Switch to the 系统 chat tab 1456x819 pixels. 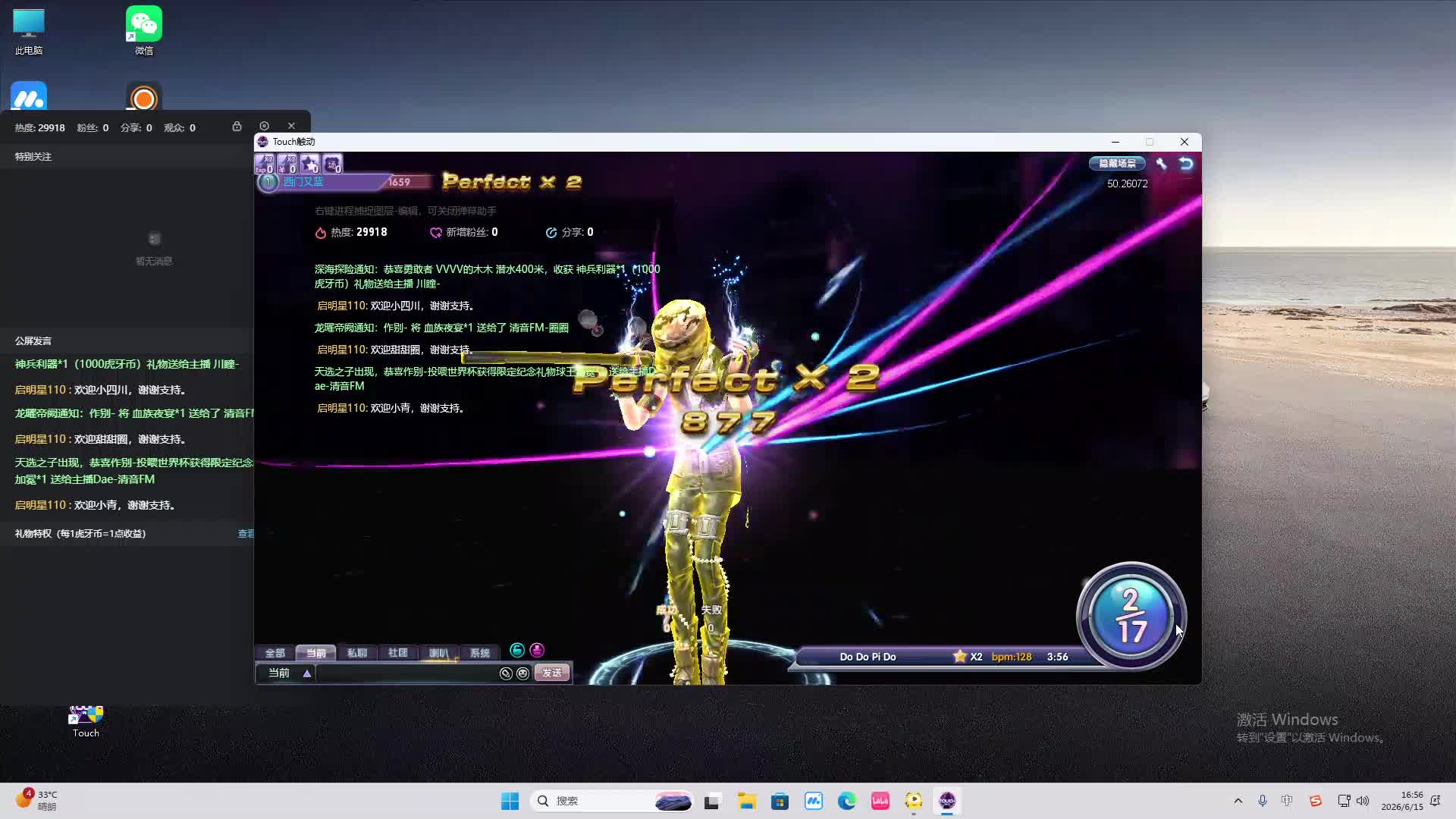480,653
